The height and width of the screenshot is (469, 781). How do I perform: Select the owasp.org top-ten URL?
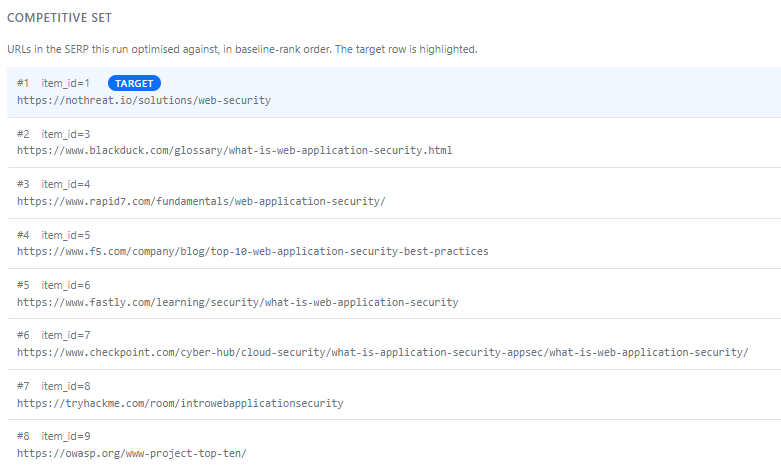pos(131,454)
